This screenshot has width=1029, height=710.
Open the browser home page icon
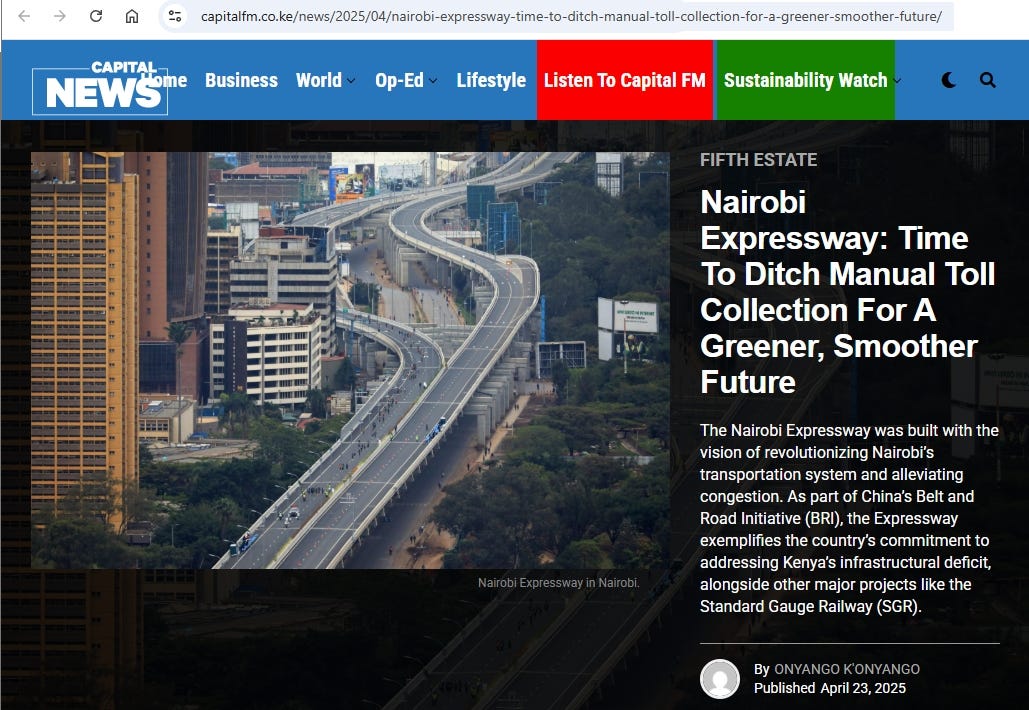132,16
